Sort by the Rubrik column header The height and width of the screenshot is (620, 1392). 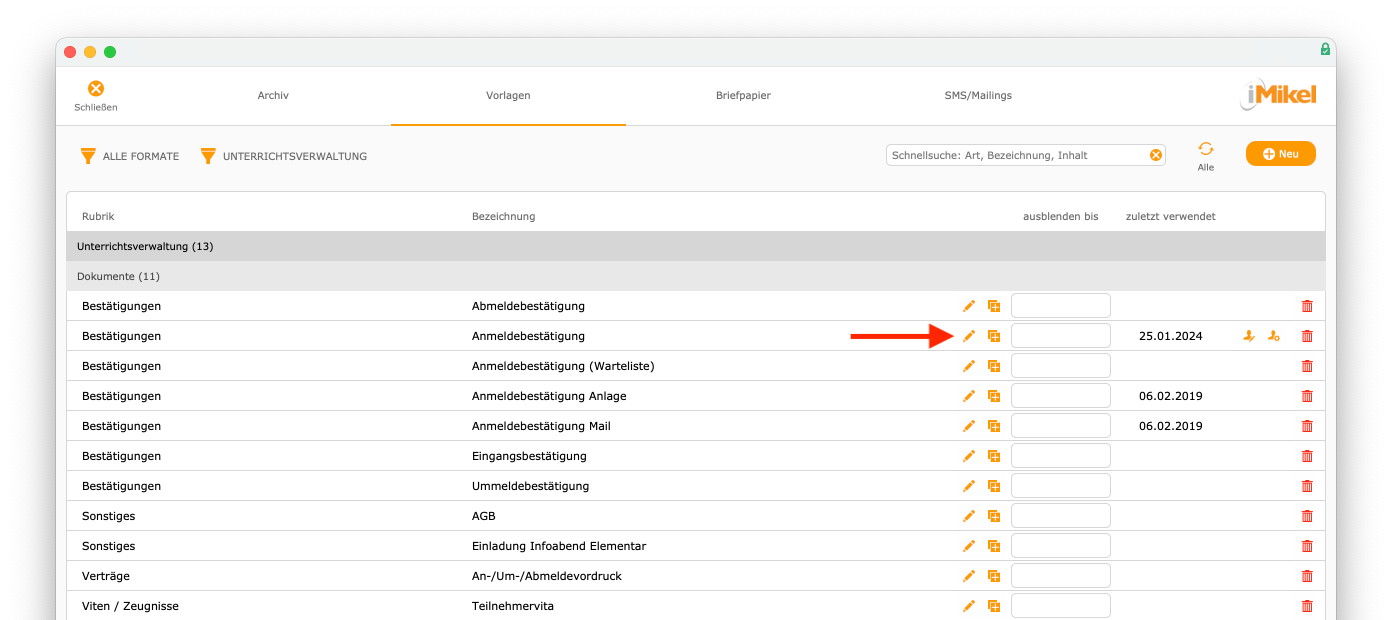pos(98,216)
